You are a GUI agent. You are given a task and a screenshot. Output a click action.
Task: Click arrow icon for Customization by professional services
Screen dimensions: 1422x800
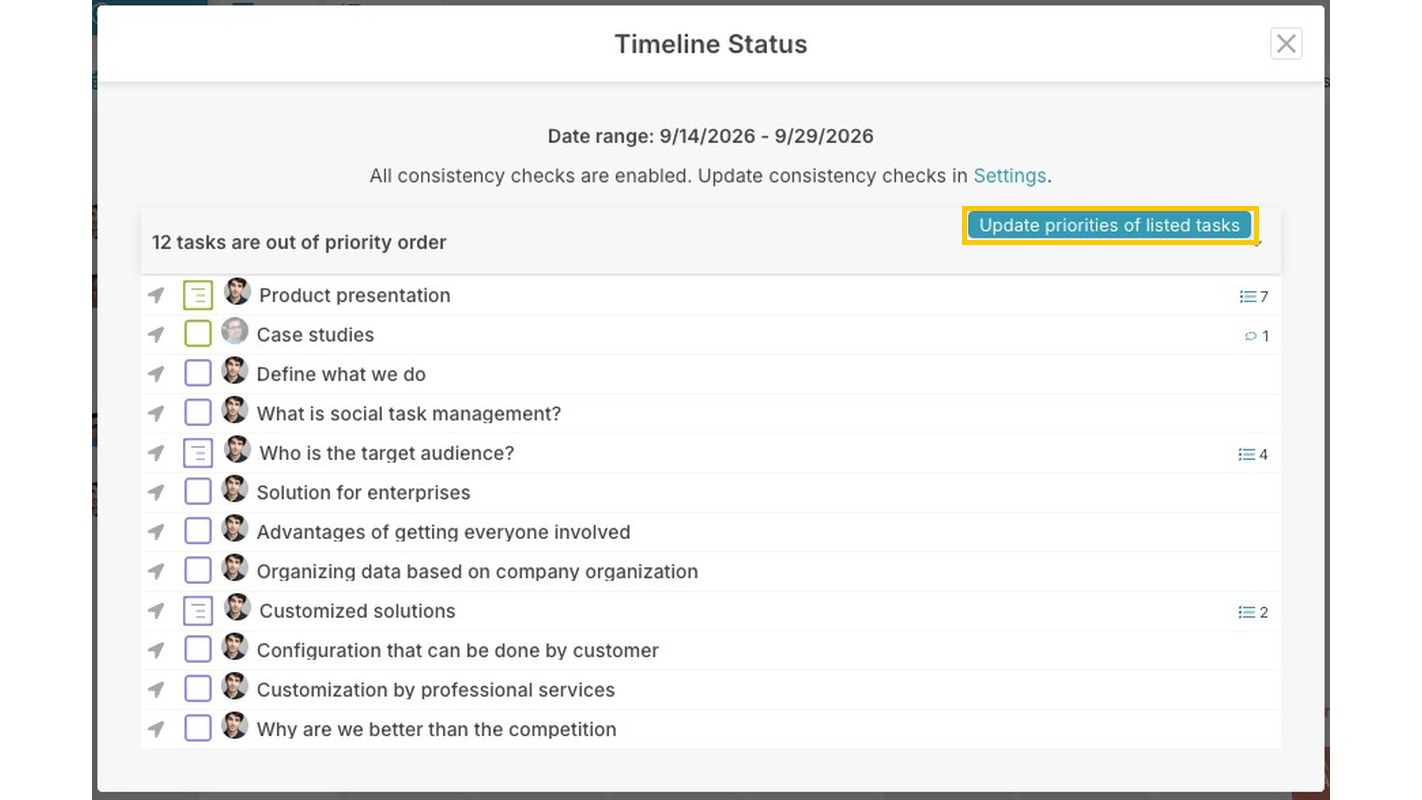(x=156, y=690)
